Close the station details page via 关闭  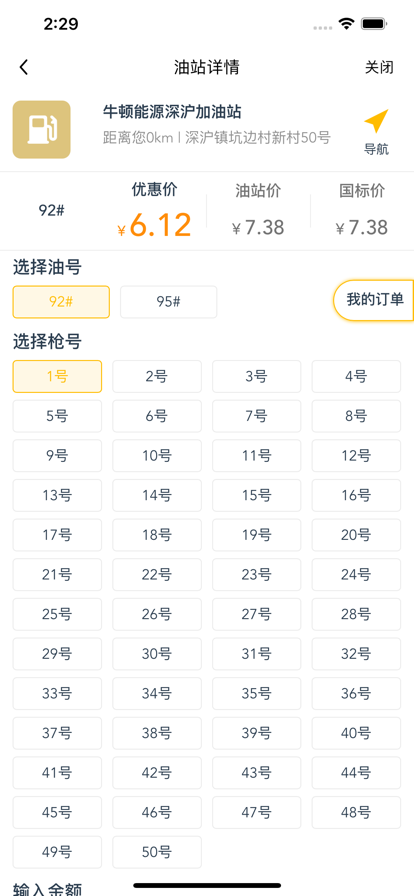(x=379, y=67)
